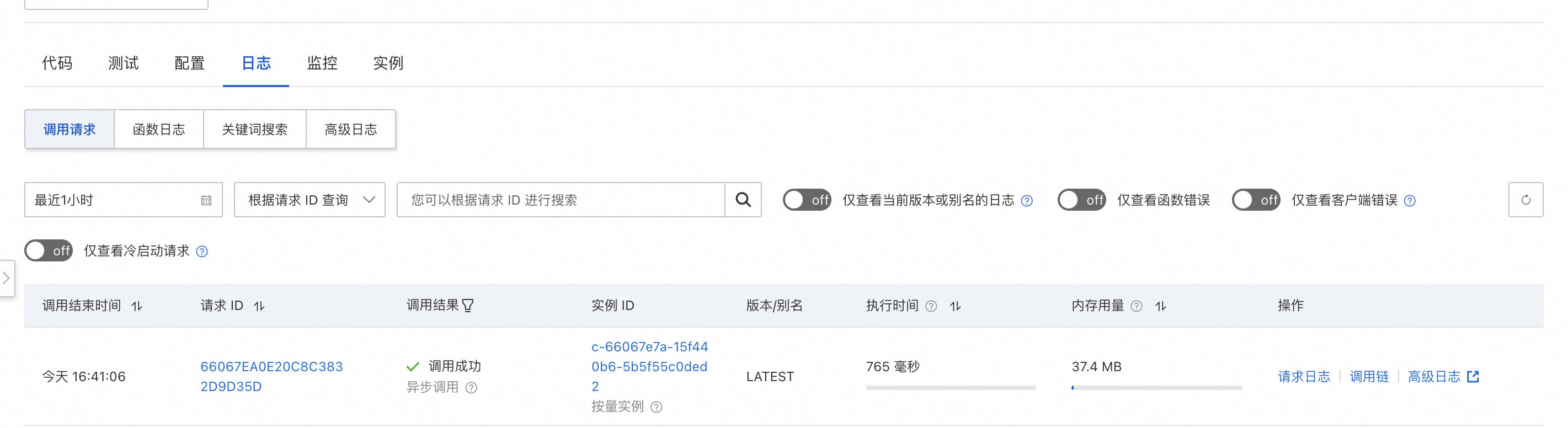This screenshot has width=1568, height=428.
Task: Sort by 调用结束时间 column sort icon
Action: [x=137, y=306]
